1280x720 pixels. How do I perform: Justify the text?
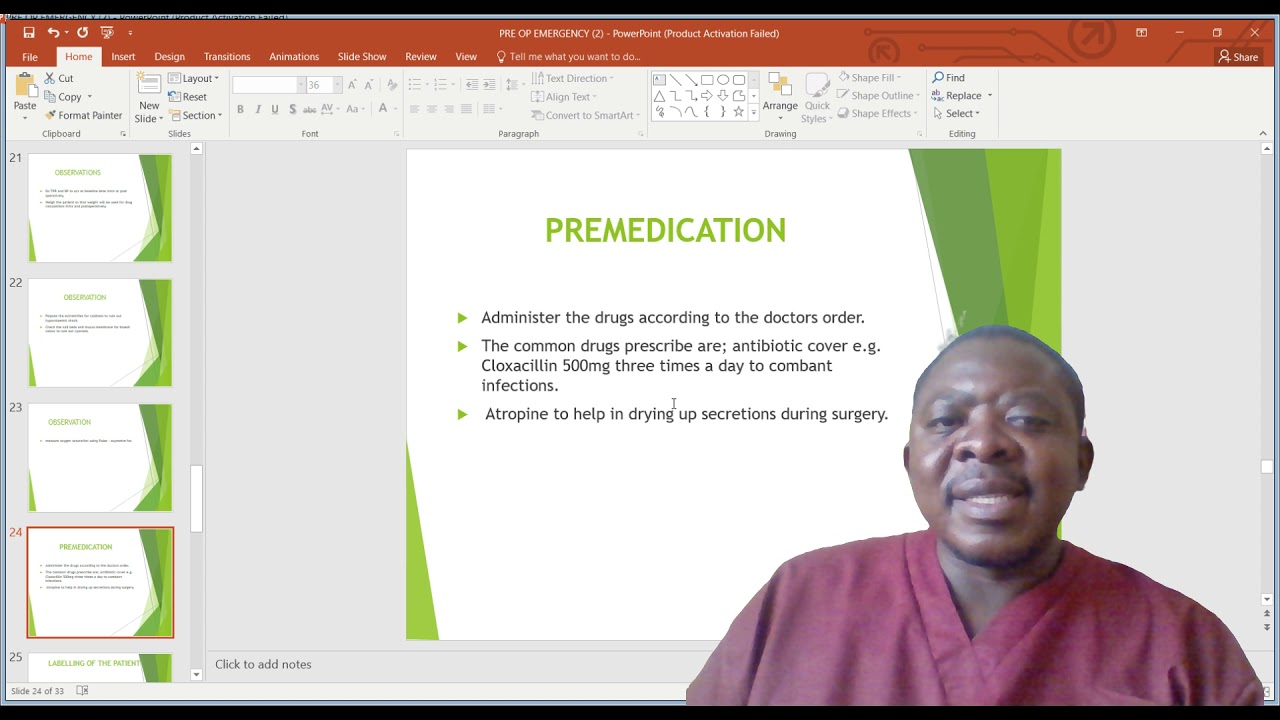[466, 109]
